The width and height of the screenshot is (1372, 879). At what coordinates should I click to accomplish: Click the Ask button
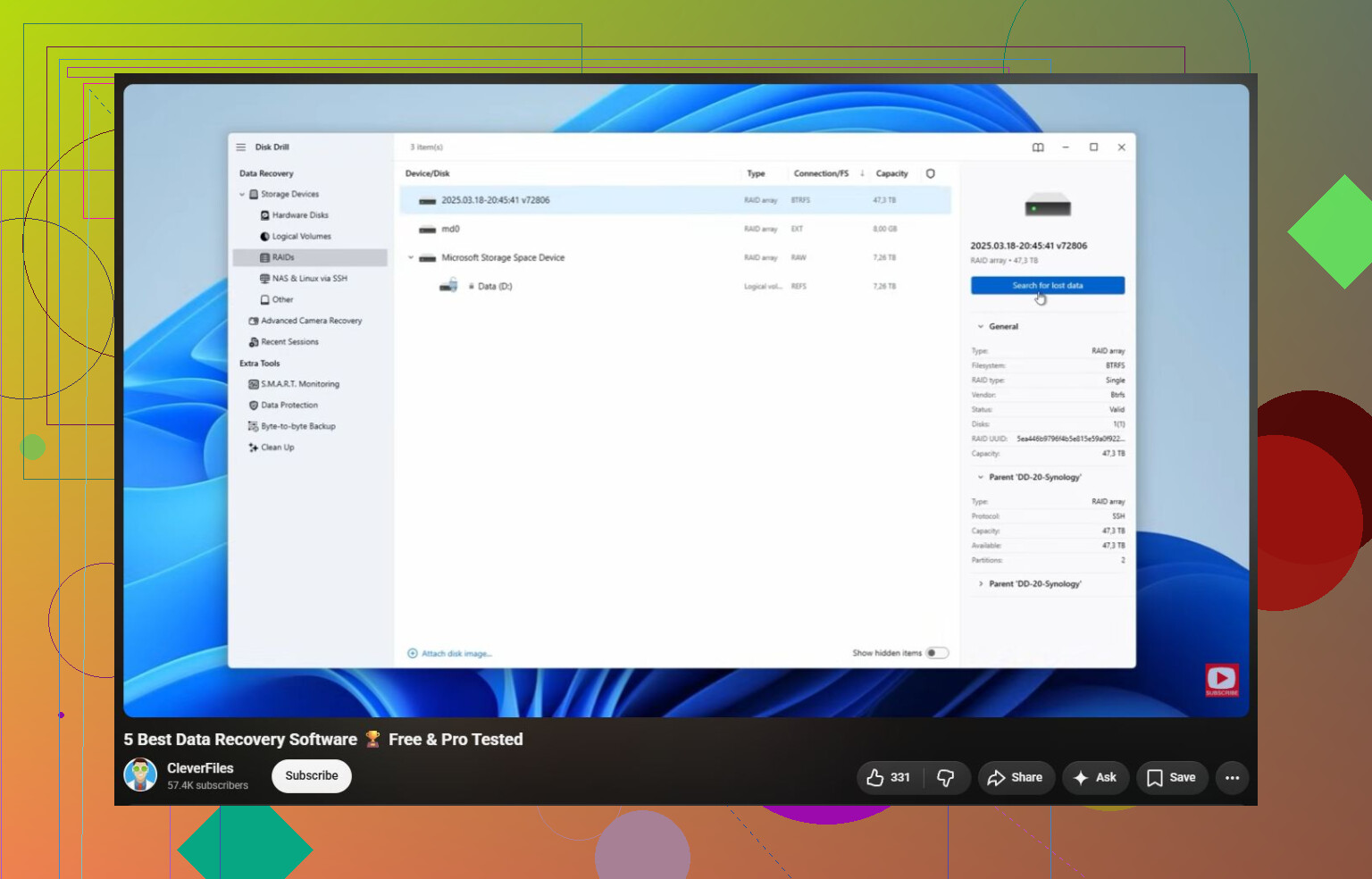click(x=1095, y=778)
